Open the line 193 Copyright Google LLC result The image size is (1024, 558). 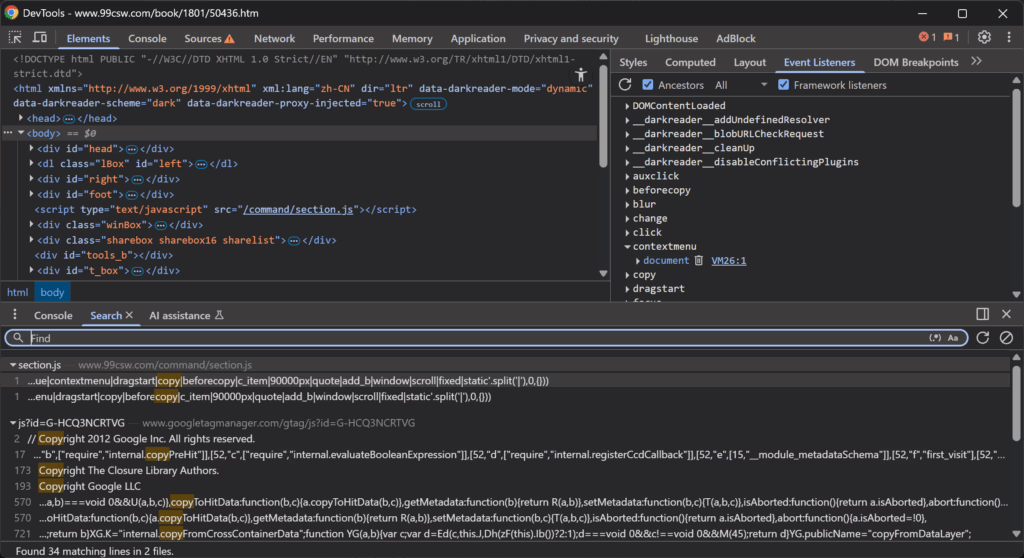89,486
